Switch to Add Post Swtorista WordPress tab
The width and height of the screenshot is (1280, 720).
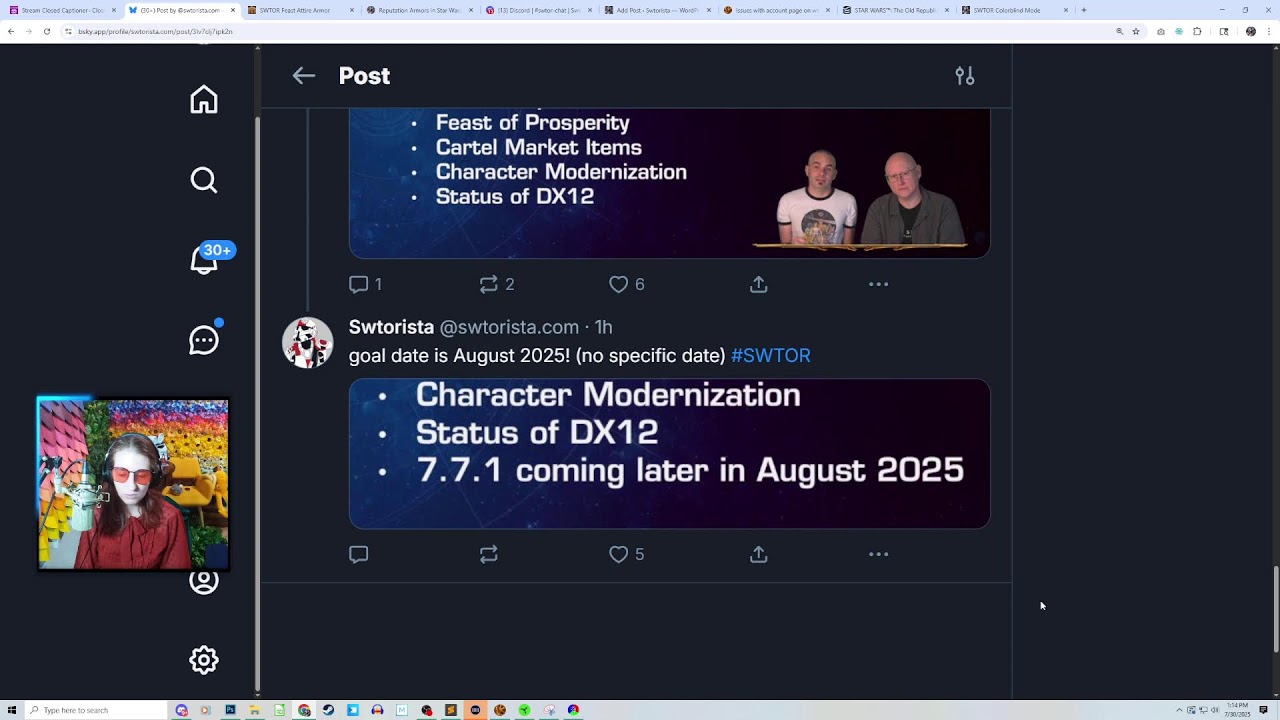pos(657,10)
